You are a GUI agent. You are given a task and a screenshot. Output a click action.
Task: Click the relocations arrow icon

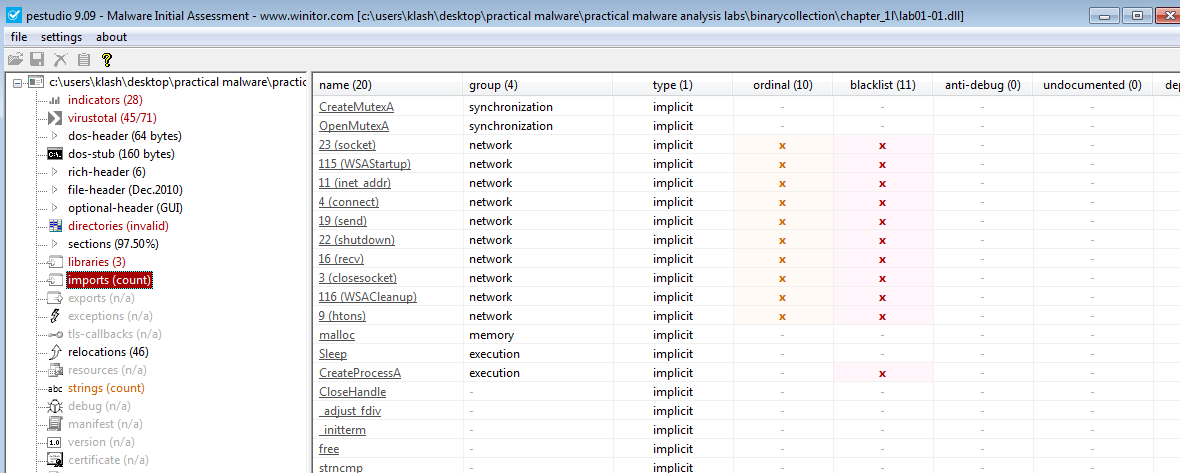point(54,352)
